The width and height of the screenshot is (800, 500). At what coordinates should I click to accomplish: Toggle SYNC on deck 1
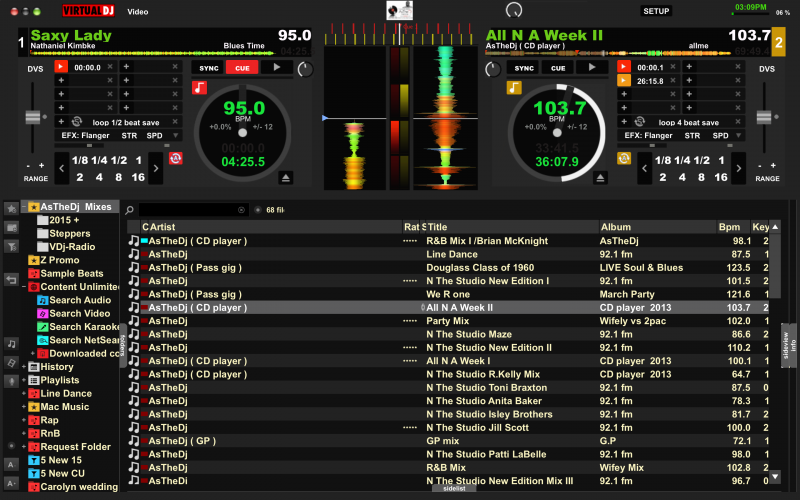point(209,68)
